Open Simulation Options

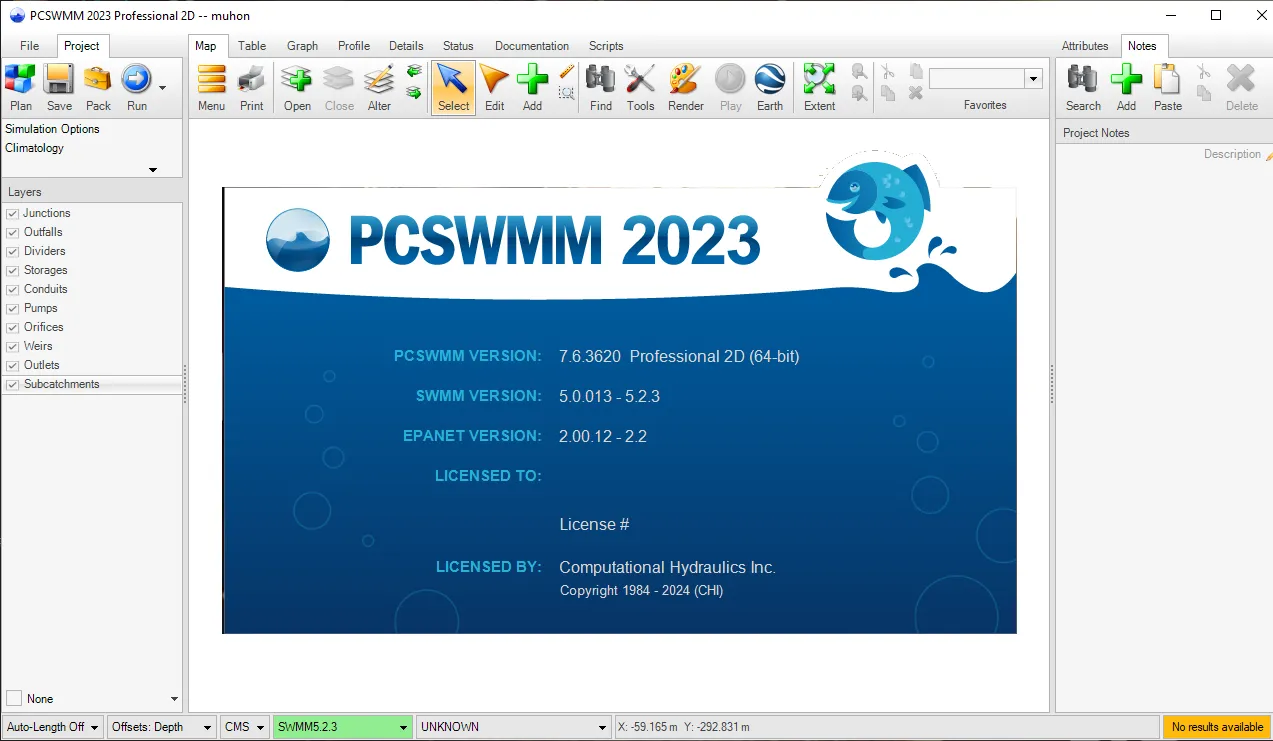pyautogui.click(x=52, y=129)
